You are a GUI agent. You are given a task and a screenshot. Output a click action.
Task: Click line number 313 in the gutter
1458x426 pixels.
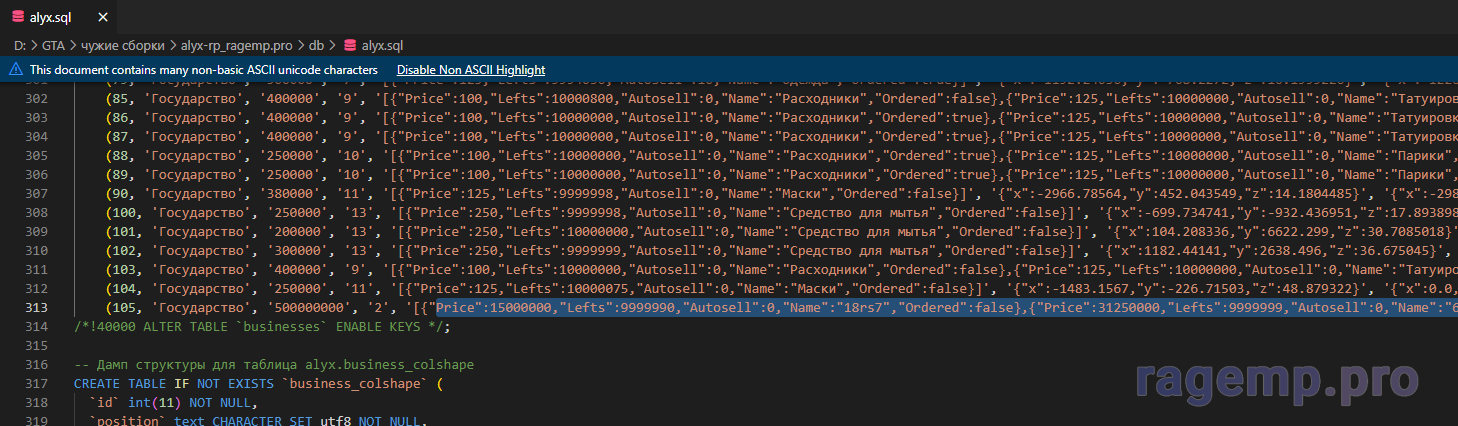pyautogui.click(x=35, y=307)
